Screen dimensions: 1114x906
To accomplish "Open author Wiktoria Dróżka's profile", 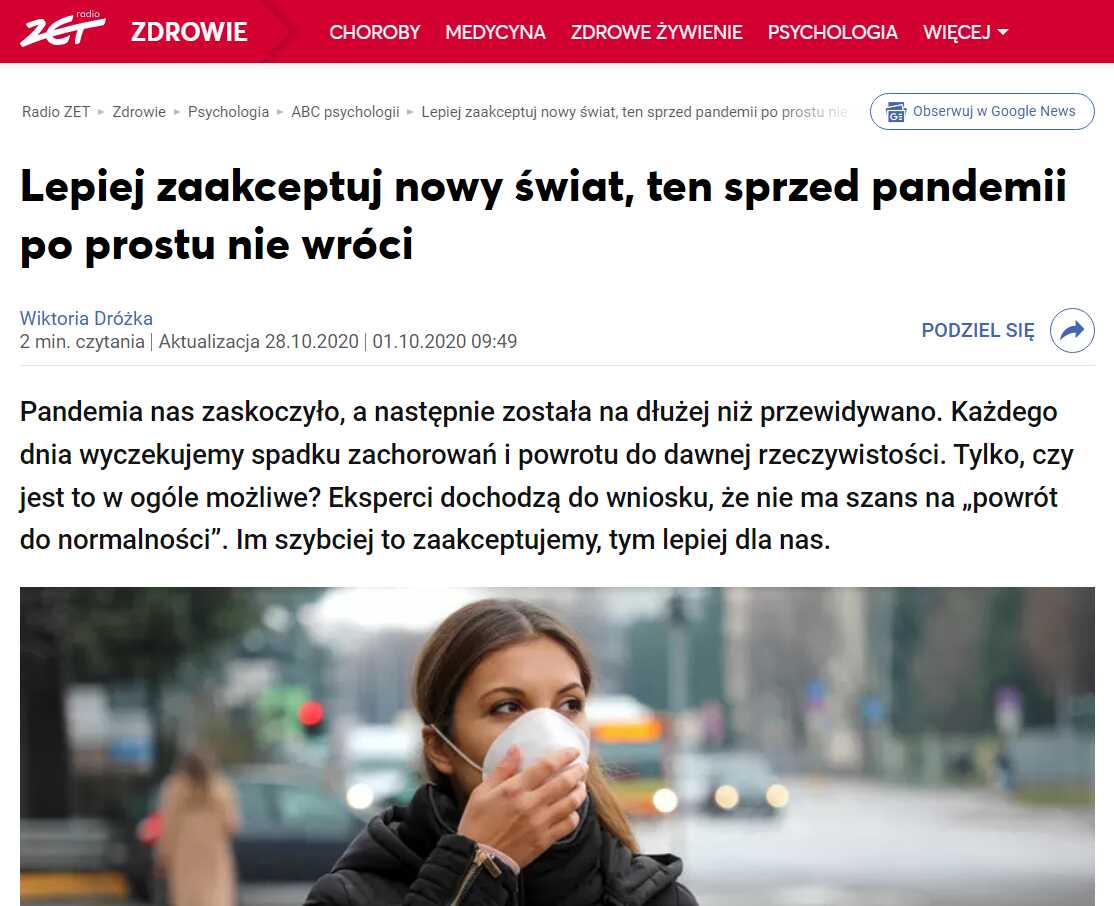I will pyautogui.click(x=86, y=318).
